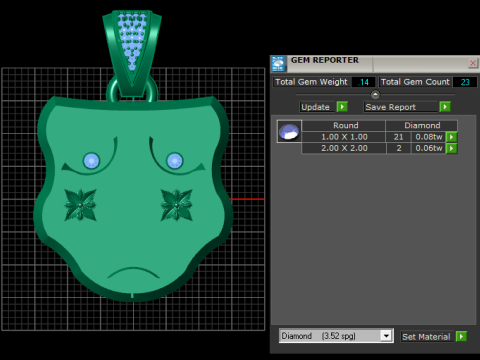Click the 0.06tw weight value

pos(429,148)
